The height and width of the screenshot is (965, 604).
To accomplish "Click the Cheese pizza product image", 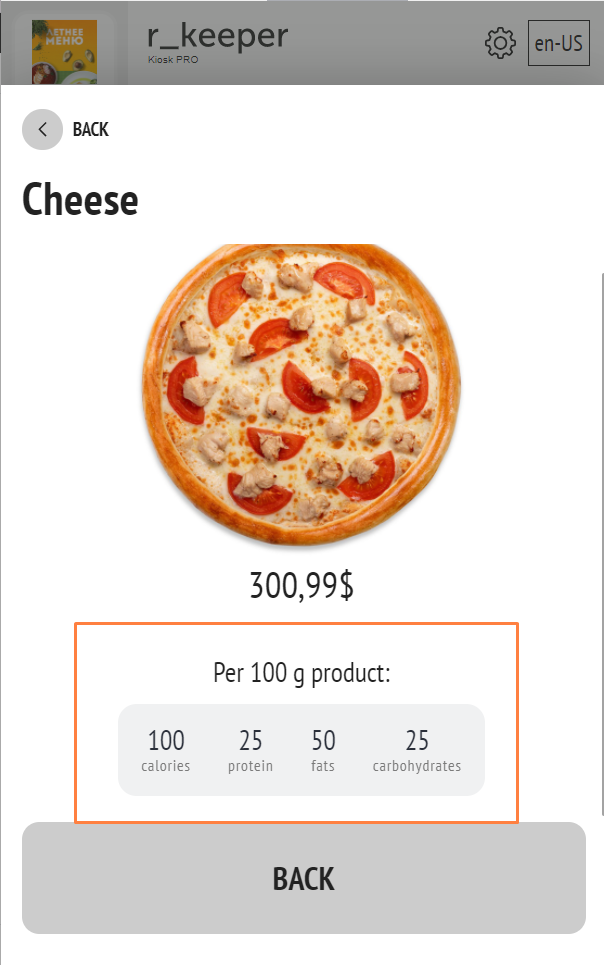I will click(302, 394).
